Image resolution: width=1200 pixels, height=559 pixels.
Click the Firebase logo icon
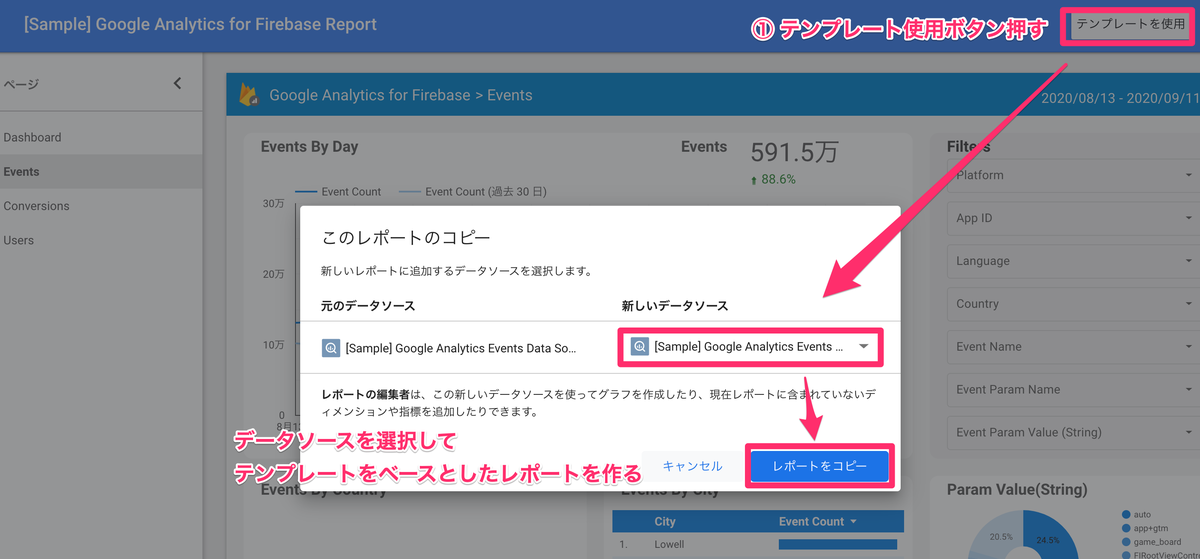[248, 95]
